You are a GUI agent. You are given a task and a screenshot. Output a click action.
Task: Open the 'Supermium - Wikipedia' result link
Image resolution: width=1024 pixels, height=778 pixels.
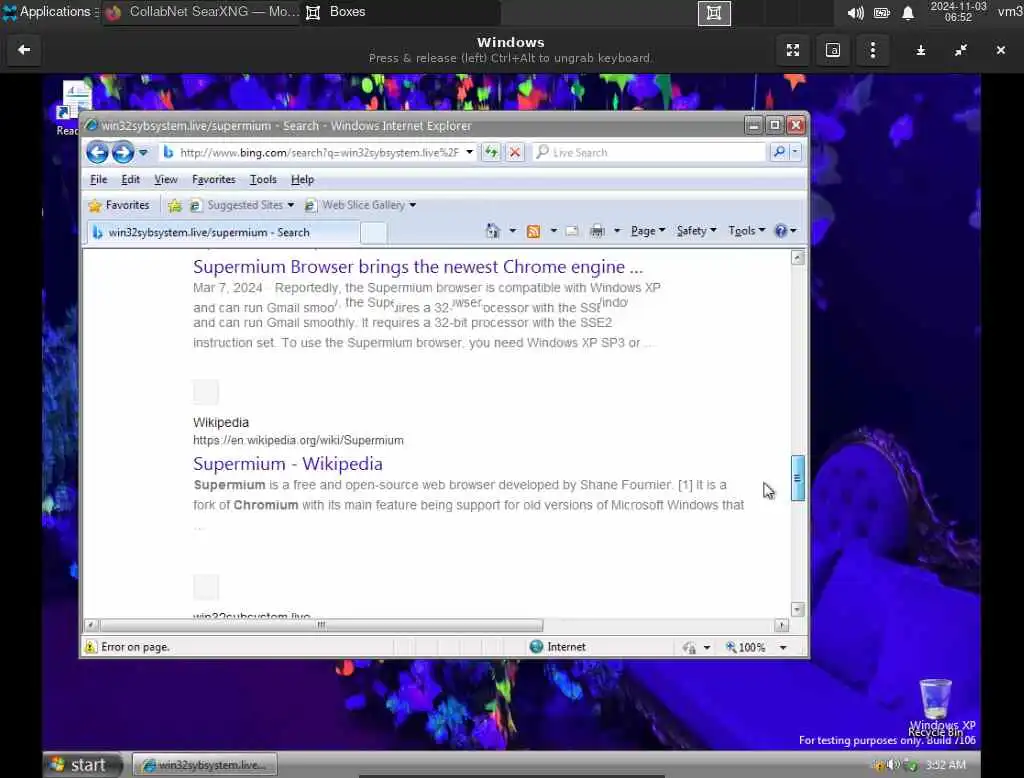(x=288, y=464)
